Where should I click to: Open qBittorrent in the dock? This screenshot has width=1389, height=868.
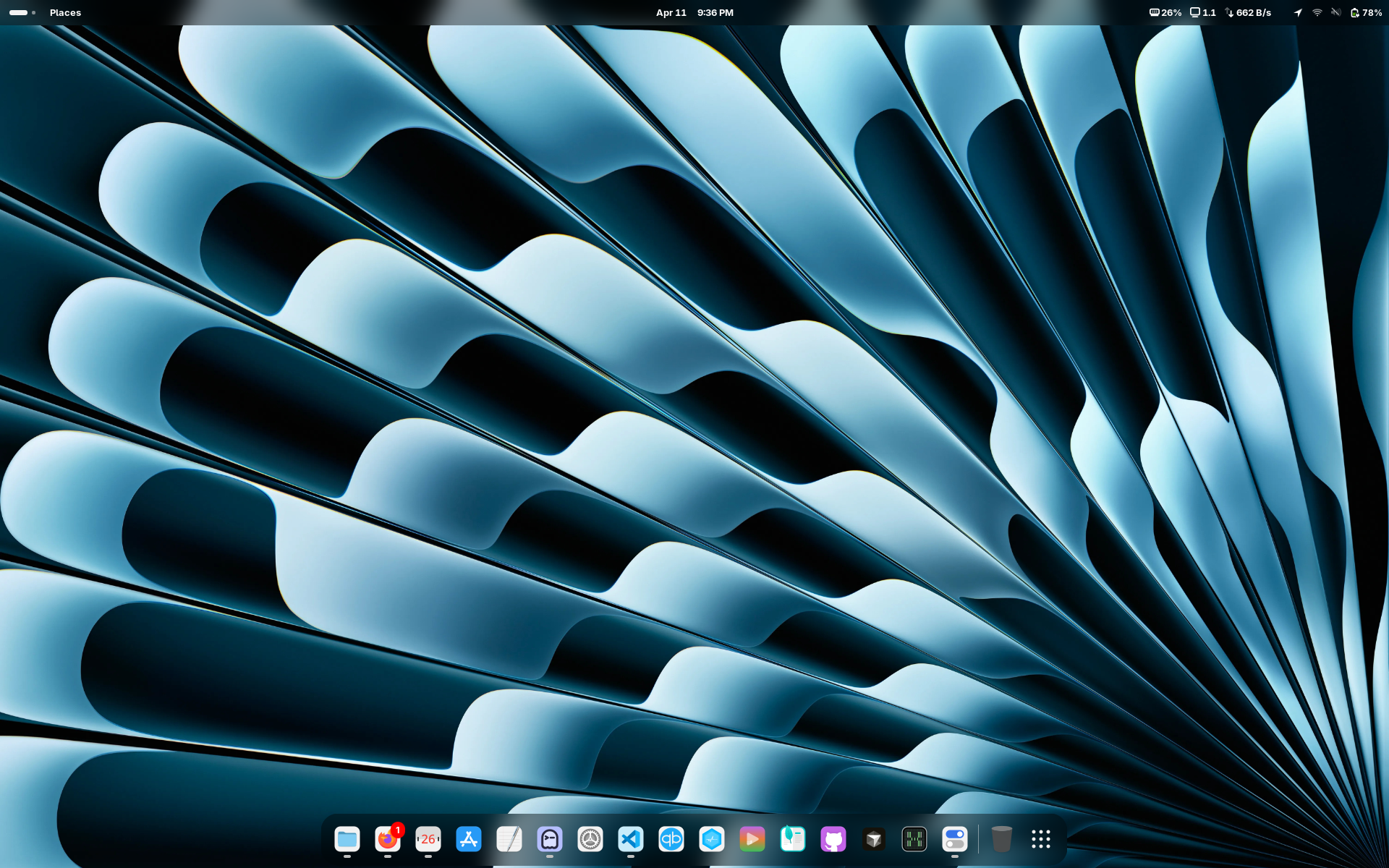(671, 839)
